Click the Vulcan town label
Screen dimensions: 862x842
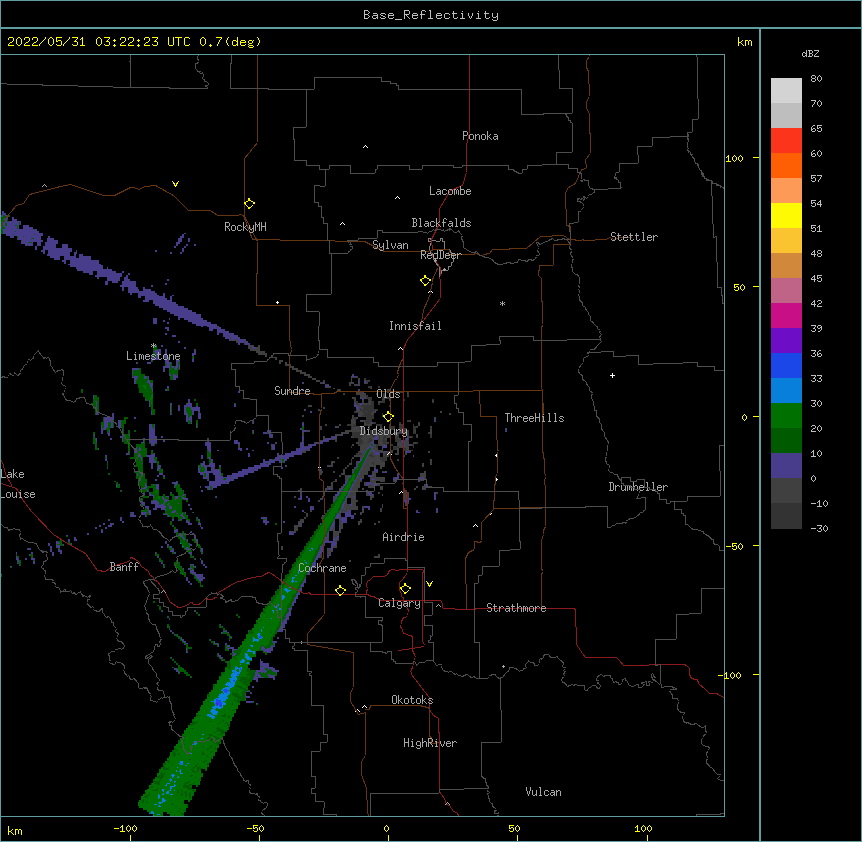coord(543,792)
